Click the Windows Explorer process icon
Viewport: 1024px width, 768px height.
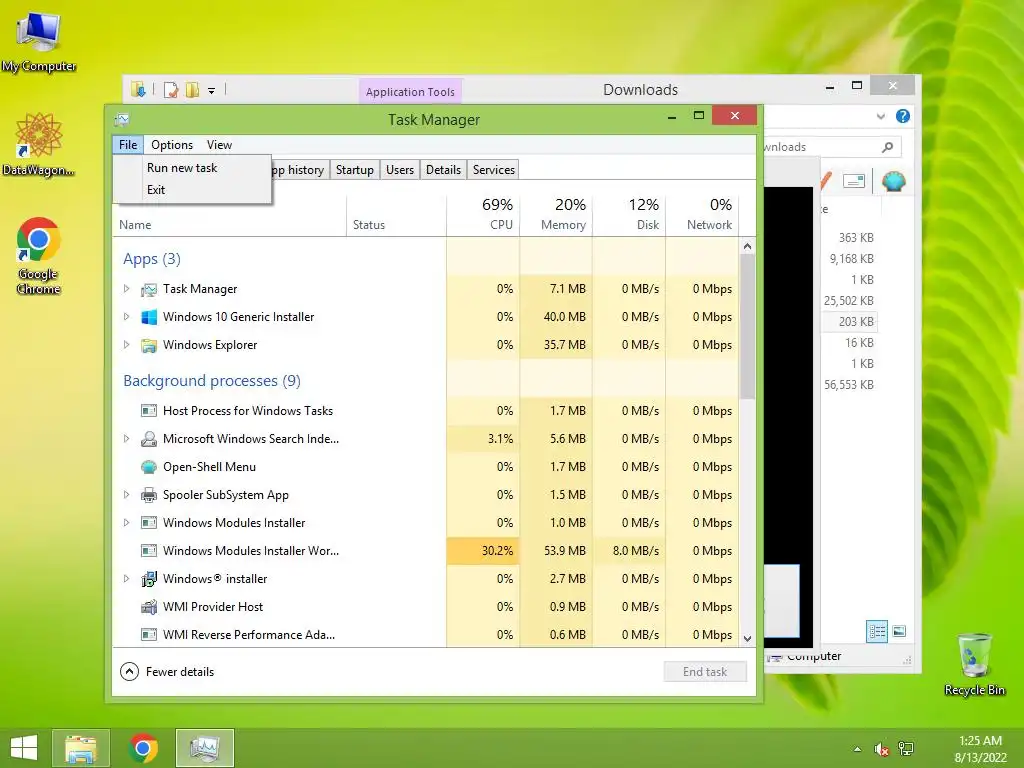[x=149, y=345]
